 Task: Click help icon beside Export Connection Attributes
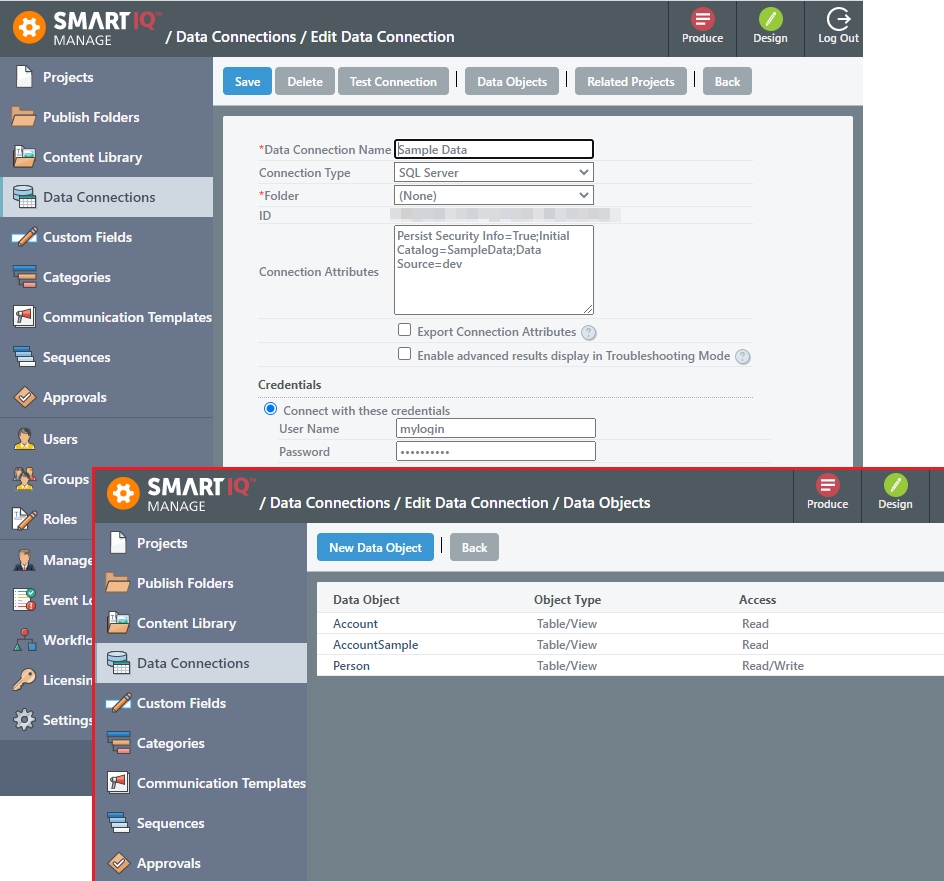pyautogui.click(x=589, y=332)
